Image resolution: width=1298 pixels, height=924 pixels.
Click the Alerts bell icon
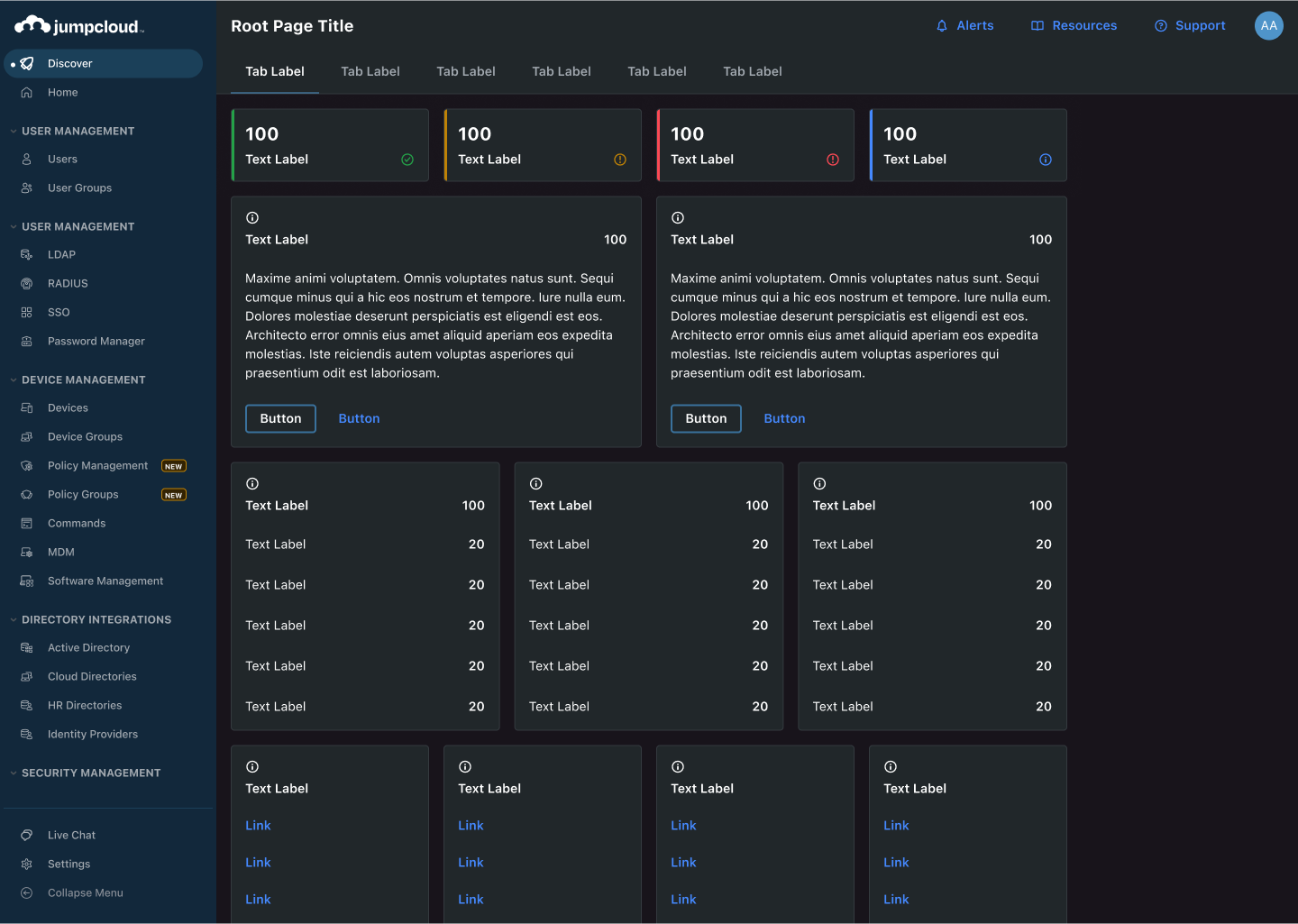click(942, 26)
